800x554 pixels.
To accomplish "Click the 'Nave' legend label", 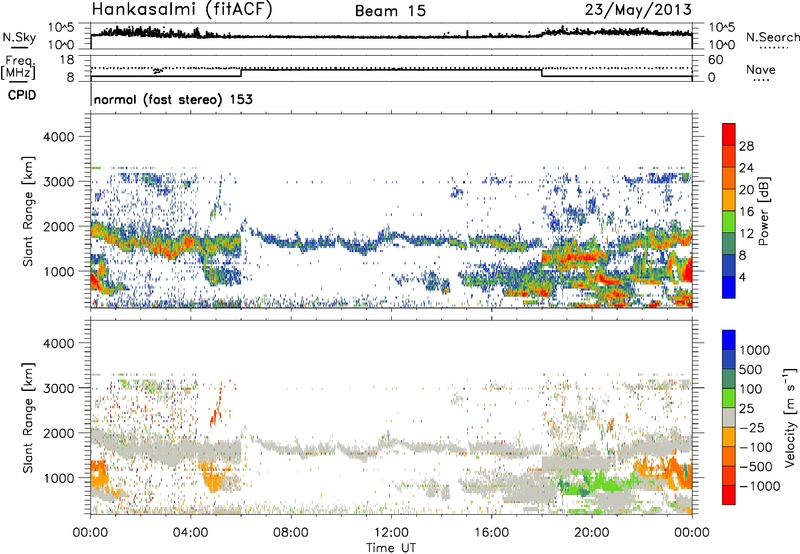I will 761,69.
